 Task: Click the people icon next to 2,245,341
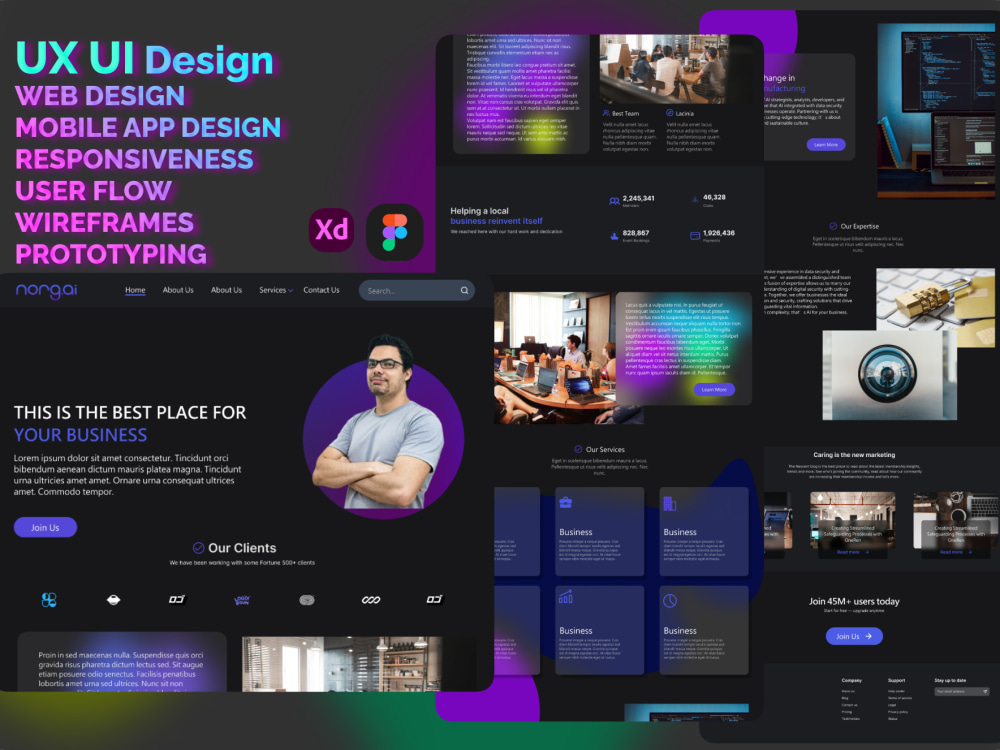pyautogui.click(x=614, y=201)
